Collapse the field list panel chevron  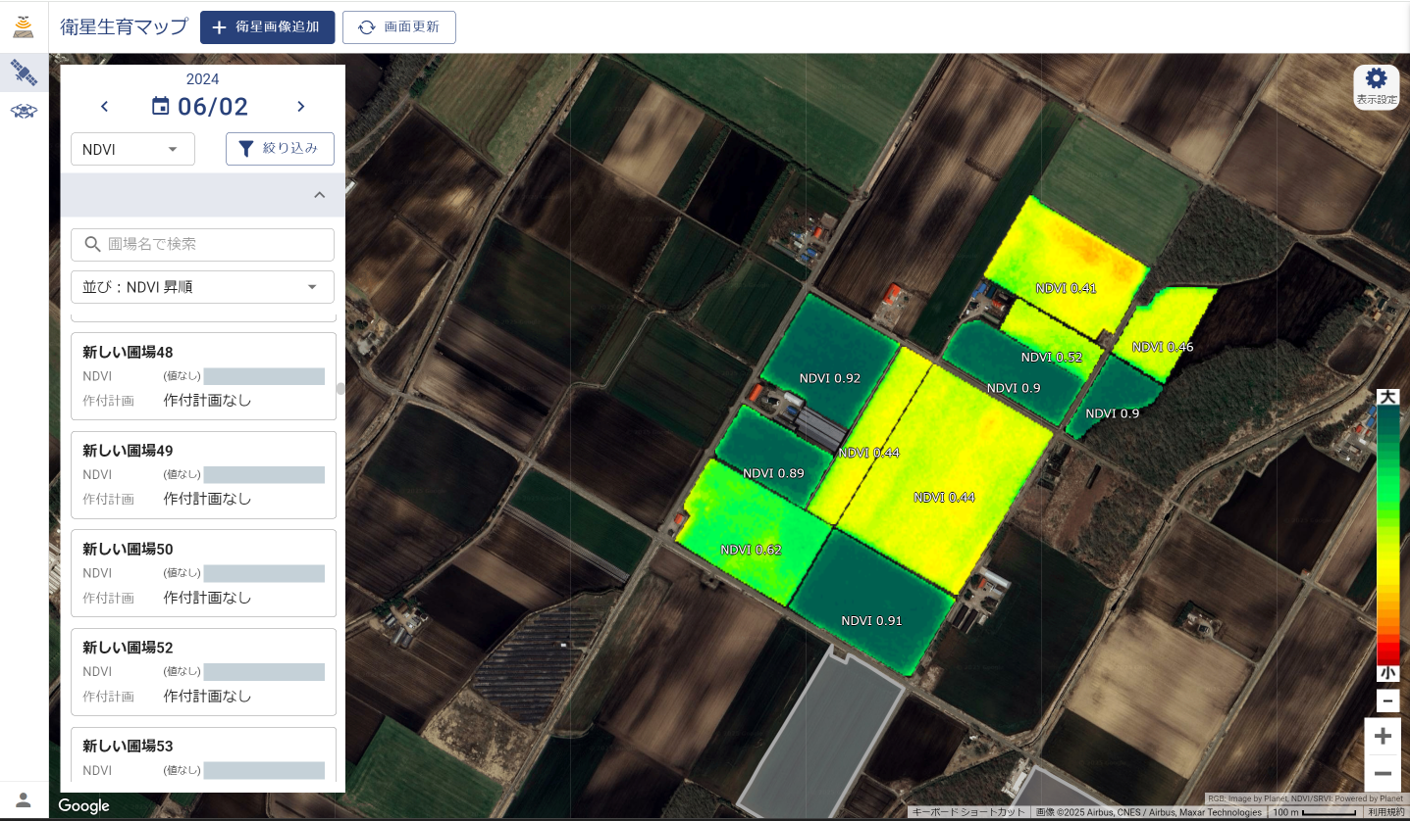coord(319,195)
